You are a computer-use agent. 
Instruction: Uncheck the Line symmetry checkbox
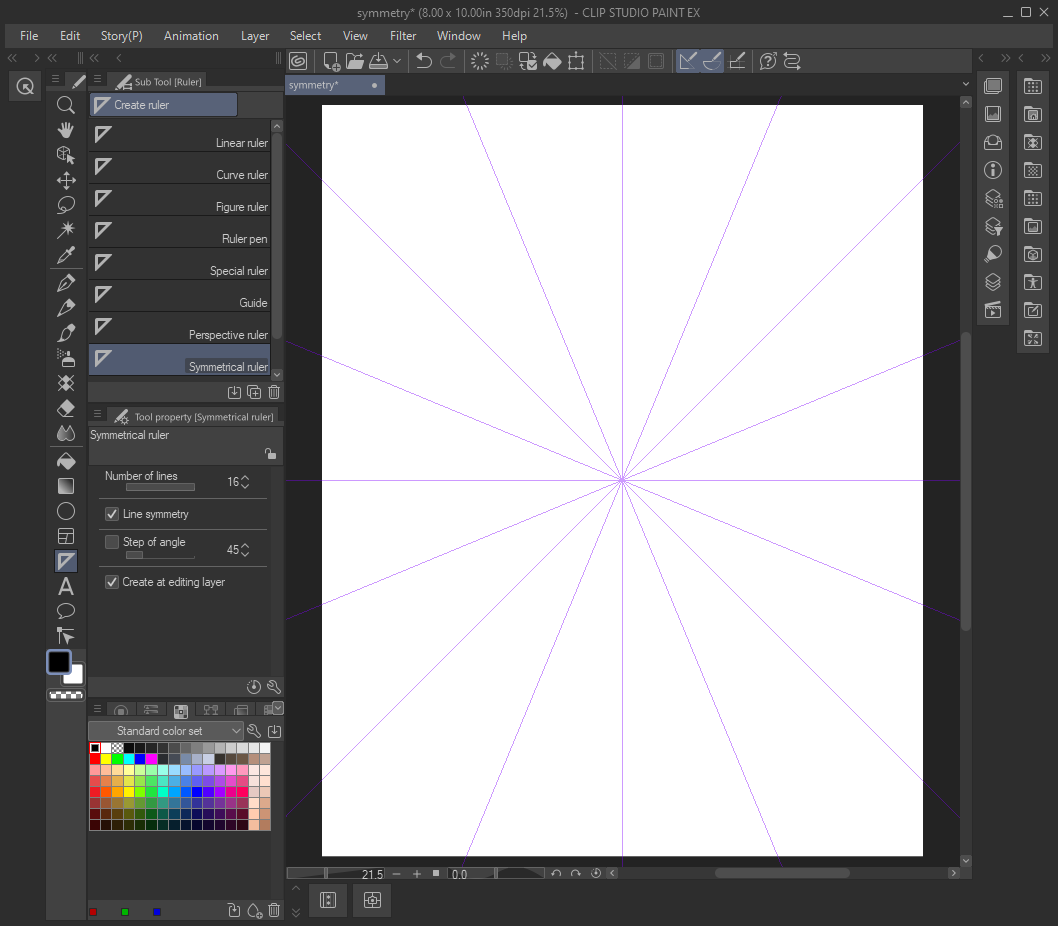click(112, 514)
